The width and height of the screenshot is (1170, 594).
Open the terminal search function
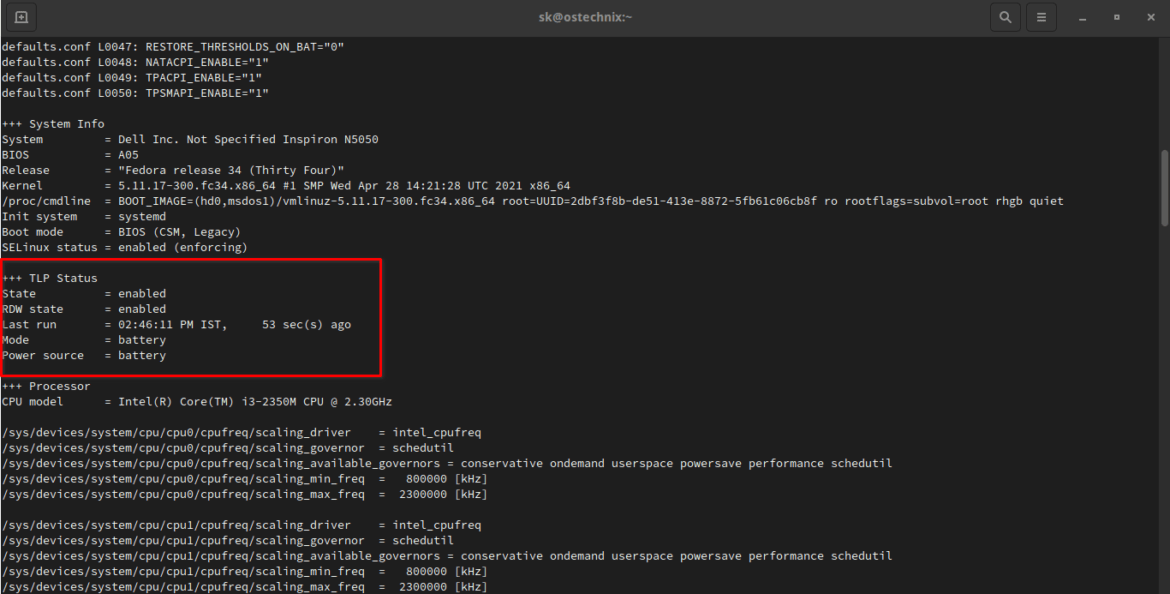click(1005, 16)
